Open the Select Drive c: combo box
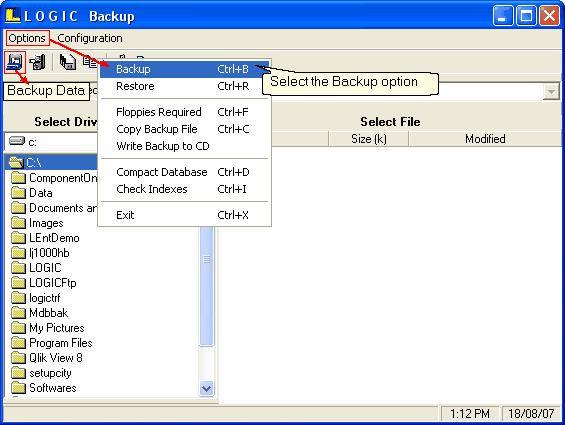 (x=51, y=142)
